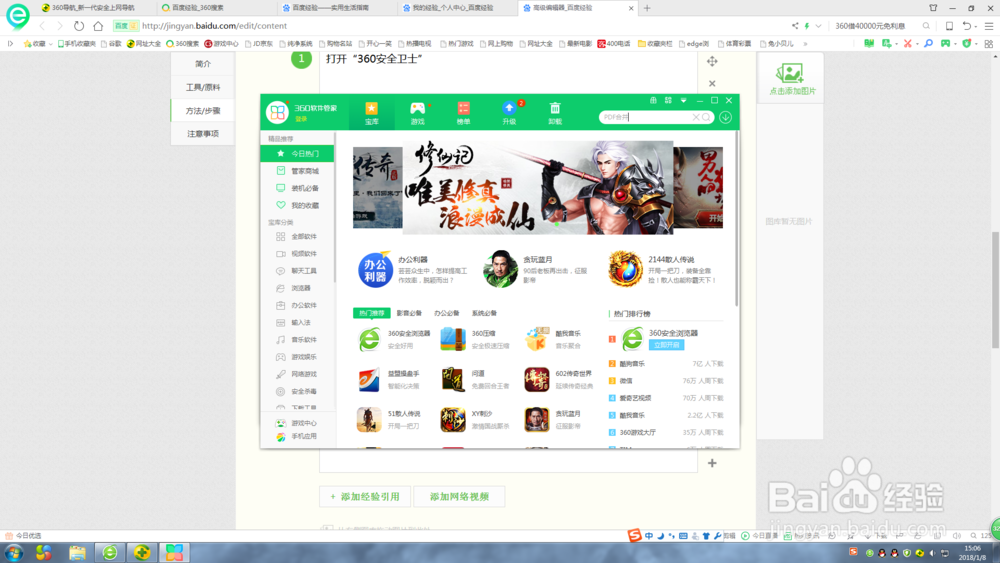Open the 卸载 uninstall trash tab
1000x563 pixels.
(x=555, y=113)
